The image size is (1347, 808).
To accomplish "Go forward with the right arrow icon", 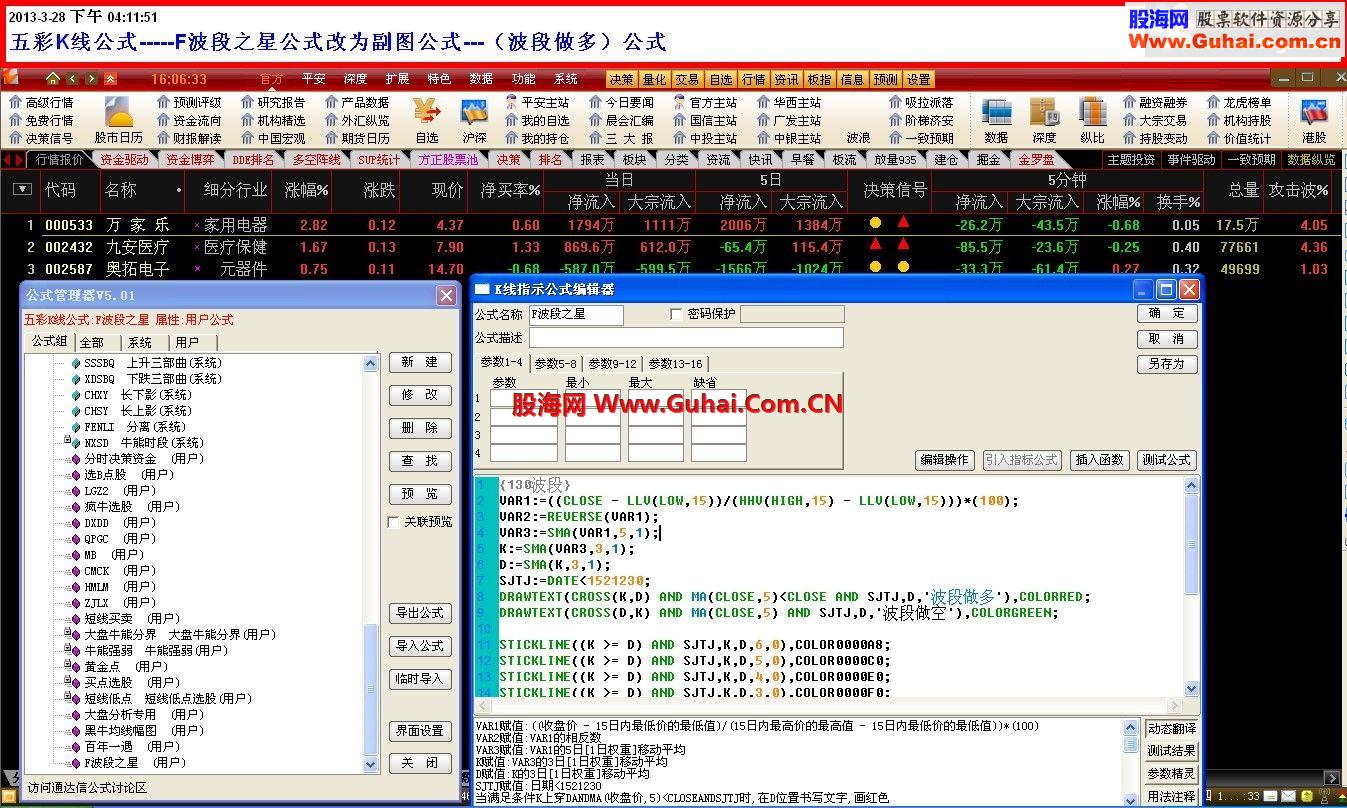I will pos(91,79).
